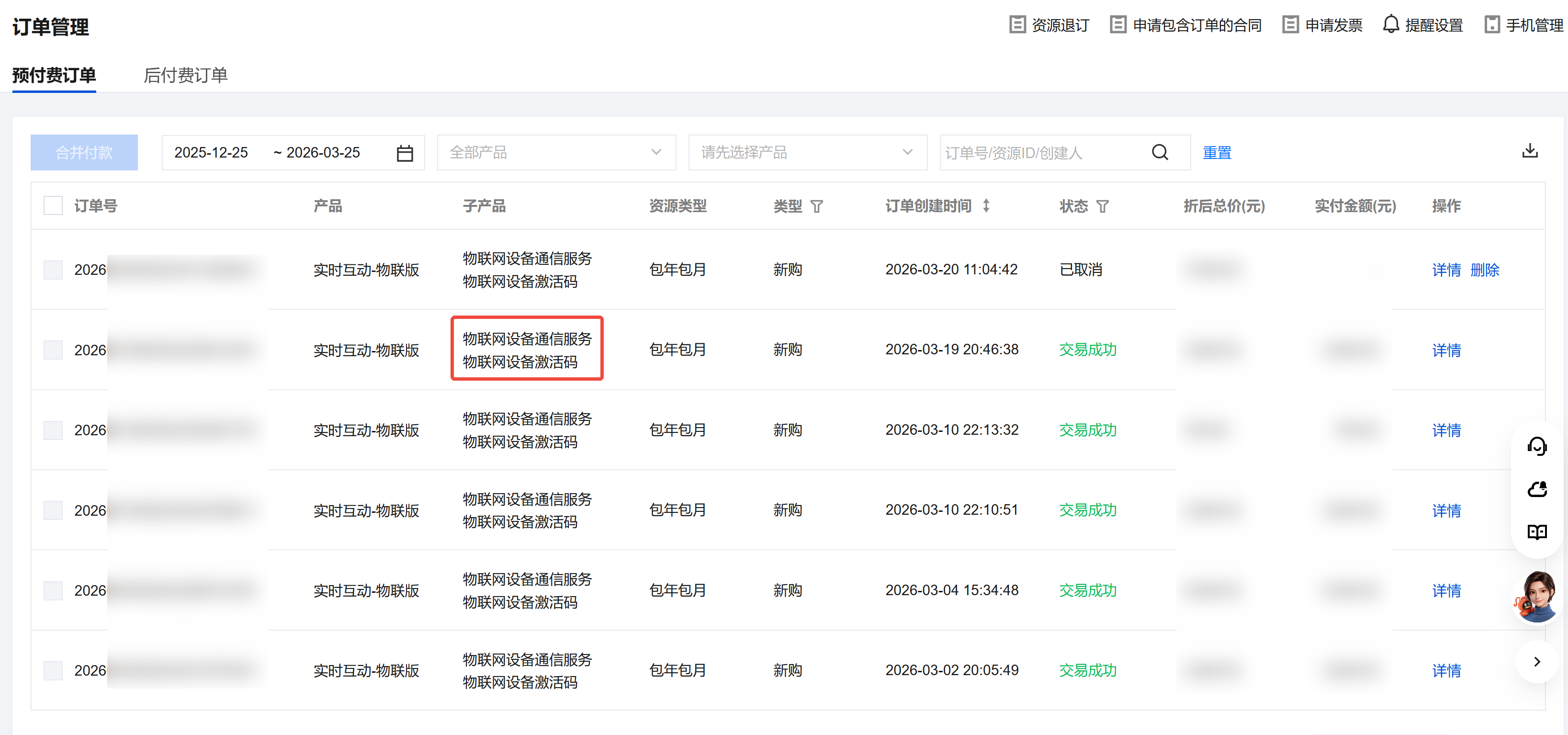Click the 提醒设置 bell icon
Image resolution: width=1568 pixels, height=735 pixels.
(x=1391, y=25)
